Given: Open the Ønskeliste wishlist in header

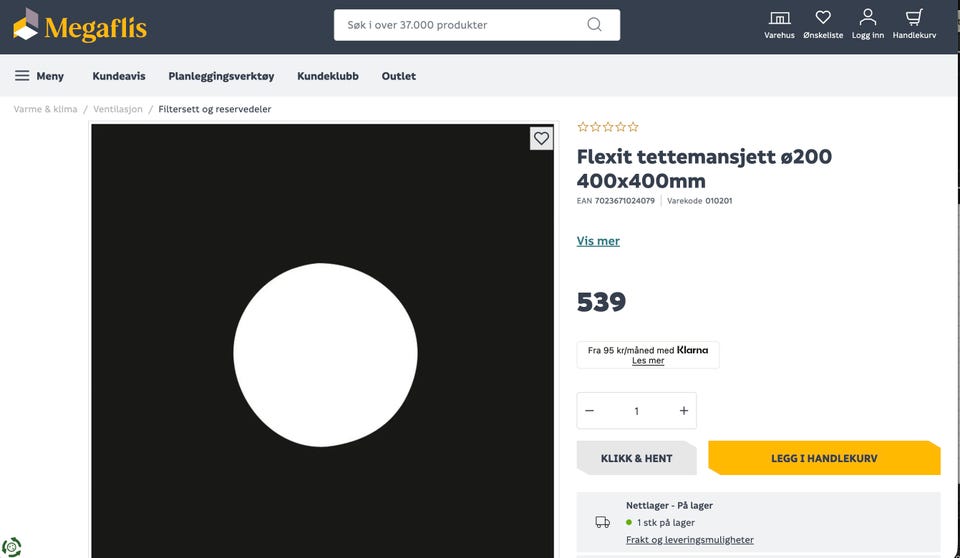Looking at the screenshot, I should pyautogui.click(x=823, y=25).
